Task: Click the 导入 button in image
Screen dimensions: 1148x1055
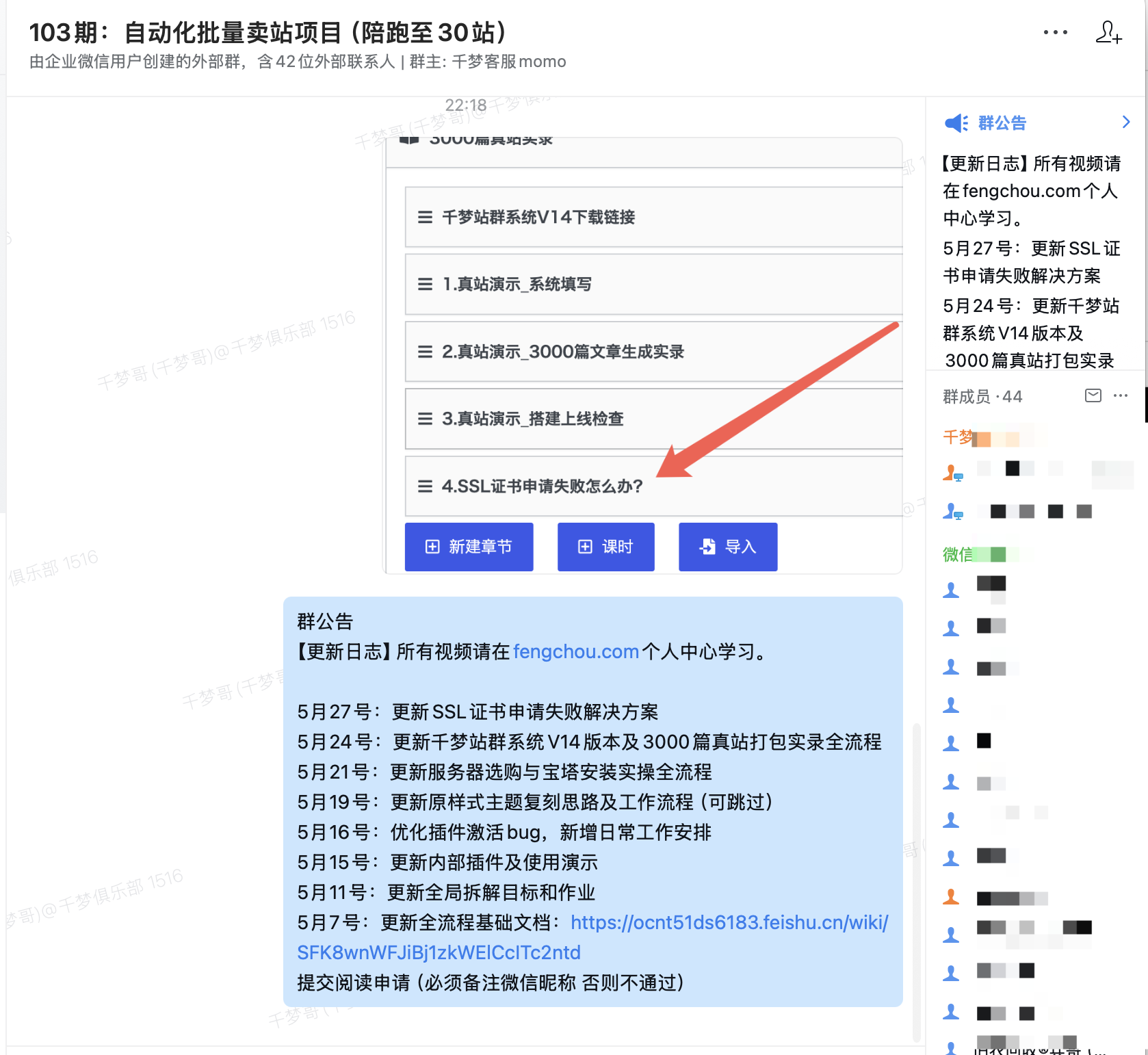Action: point(728,547)
